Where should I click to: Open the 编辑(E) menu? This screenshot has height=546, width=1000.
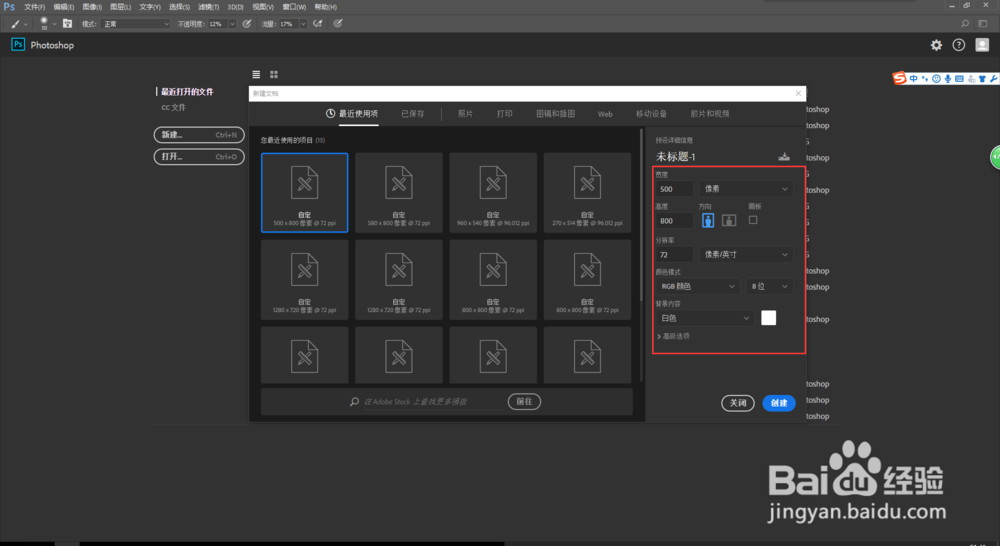[64, 7]
